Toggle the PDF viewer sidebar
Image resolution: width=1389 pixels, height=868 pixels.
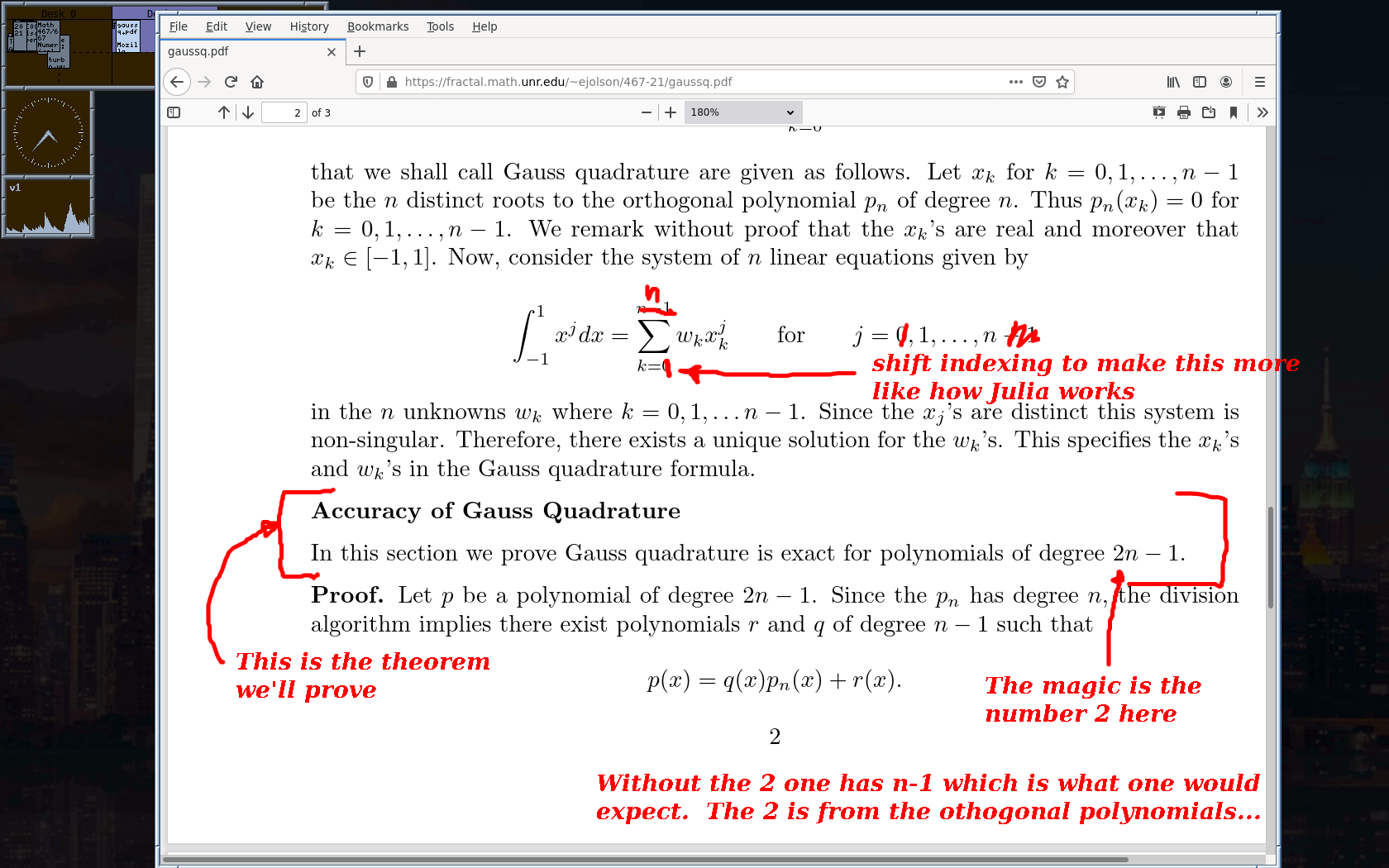tap(174, 112)
